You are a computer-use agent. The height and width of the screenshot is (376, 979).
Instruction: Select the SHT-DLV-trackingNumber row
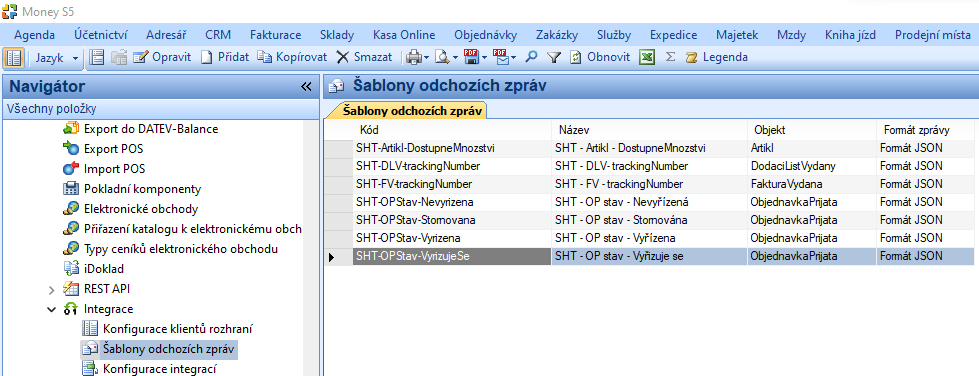click(x=649, y=166)
